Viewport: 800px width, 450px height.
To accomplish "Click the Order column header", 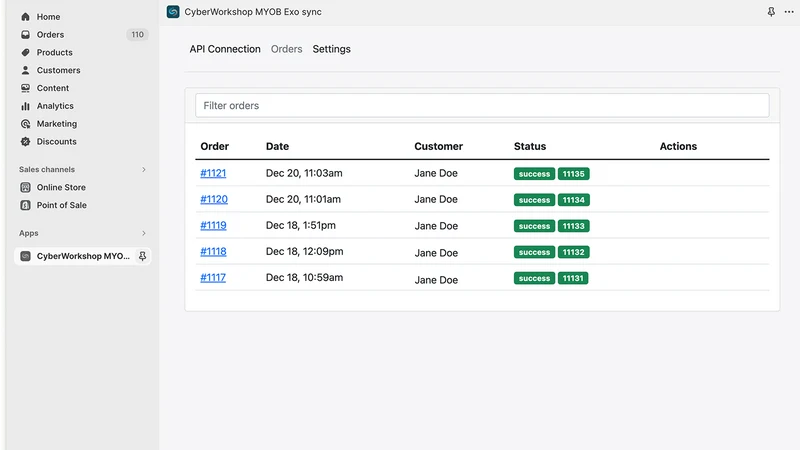I will (x=214, y=146).
